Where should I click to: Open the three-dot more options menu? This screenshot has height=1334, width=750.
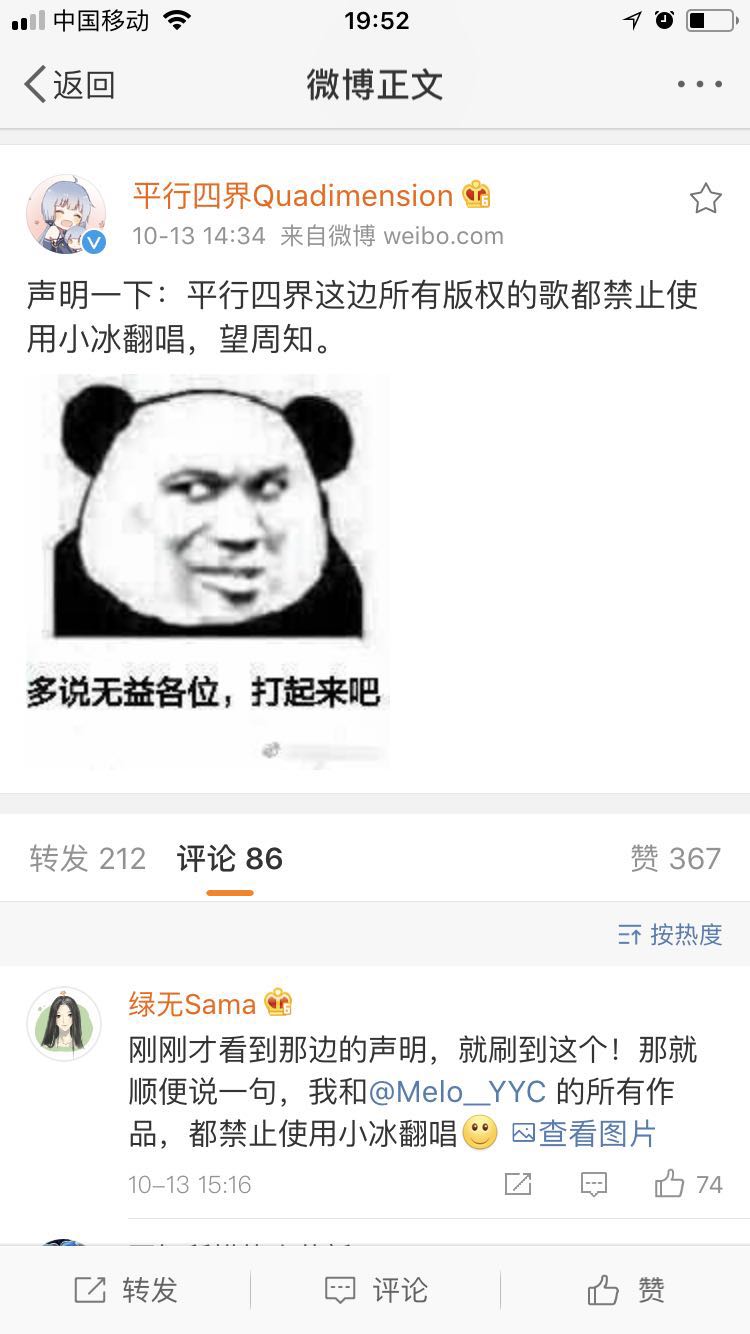coord(699,85)
